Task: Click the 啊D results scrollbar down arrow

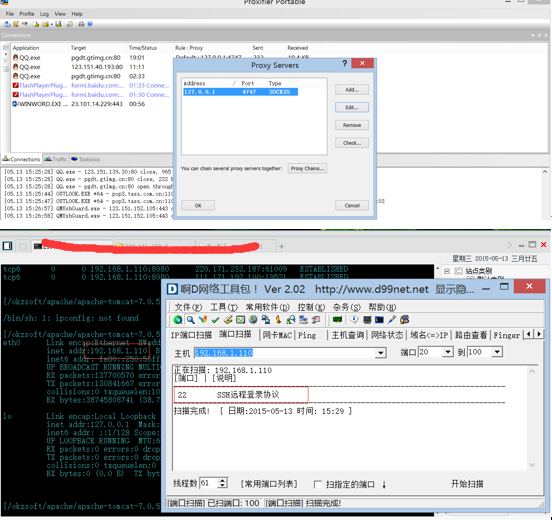Action: pos(532,465)
